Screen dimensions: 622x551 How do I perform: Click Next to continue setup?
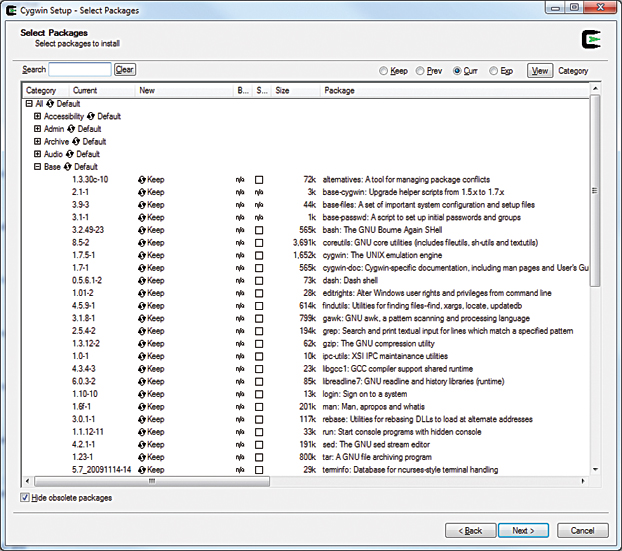point(523,530)
